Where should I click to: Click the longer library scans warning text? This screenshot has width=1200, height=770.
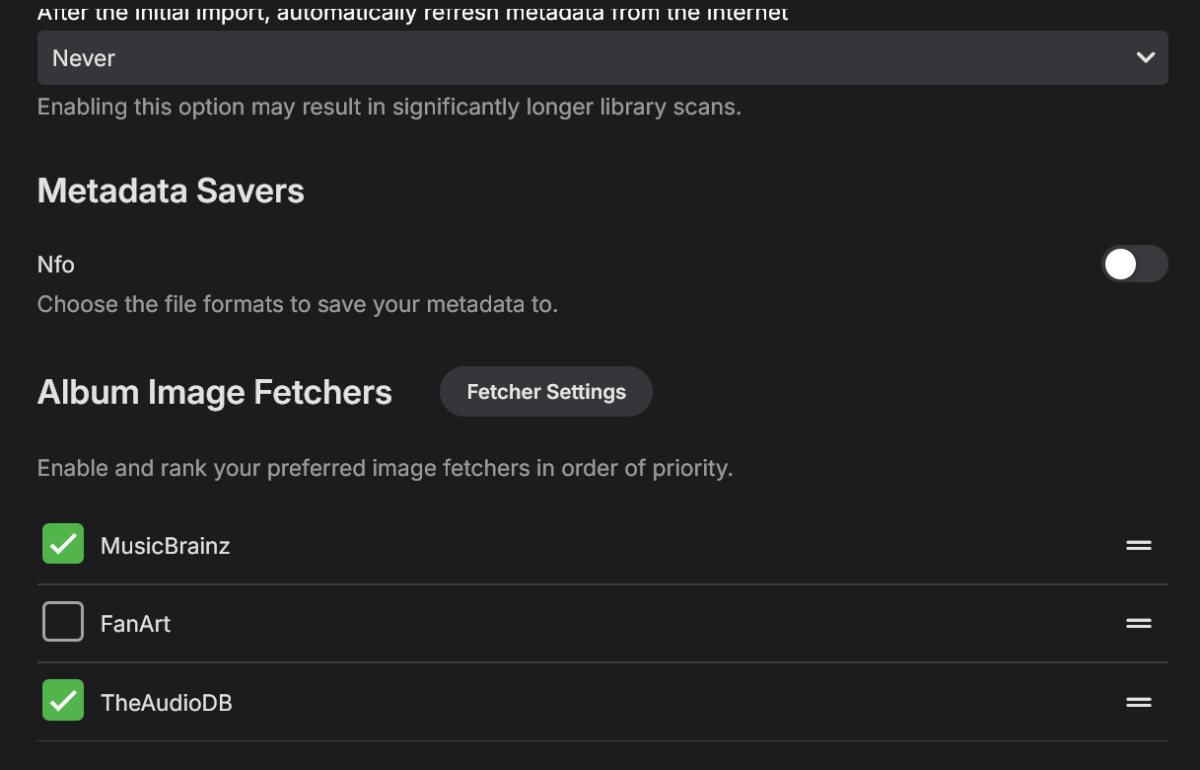click(x=389, y=107)
